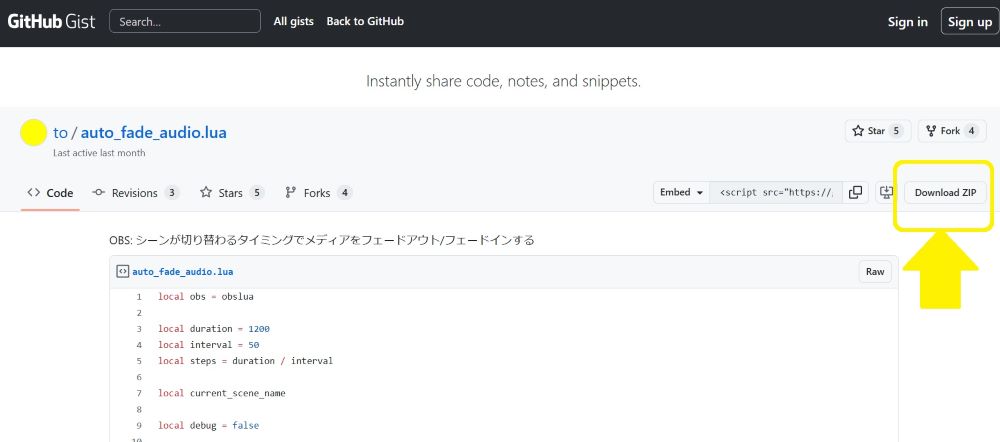The width and height of the screenshot is (1000, 442).
Task: Click line number 5
Action: click(x=138, y=360)
